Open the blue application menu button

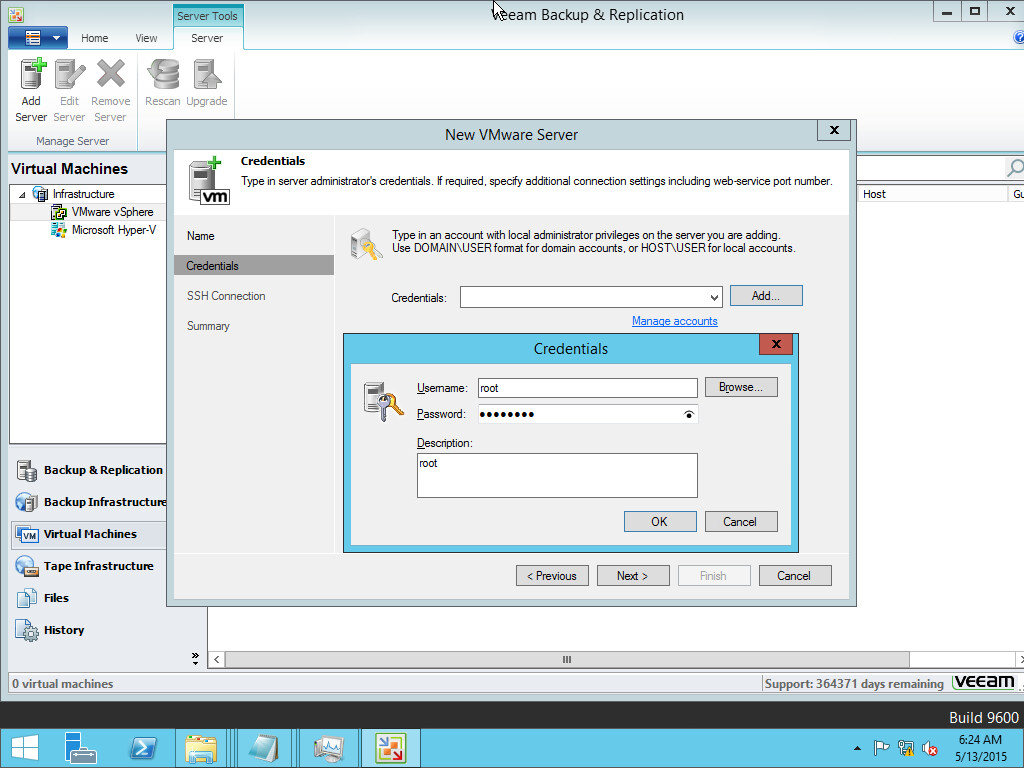coord(38,38)
